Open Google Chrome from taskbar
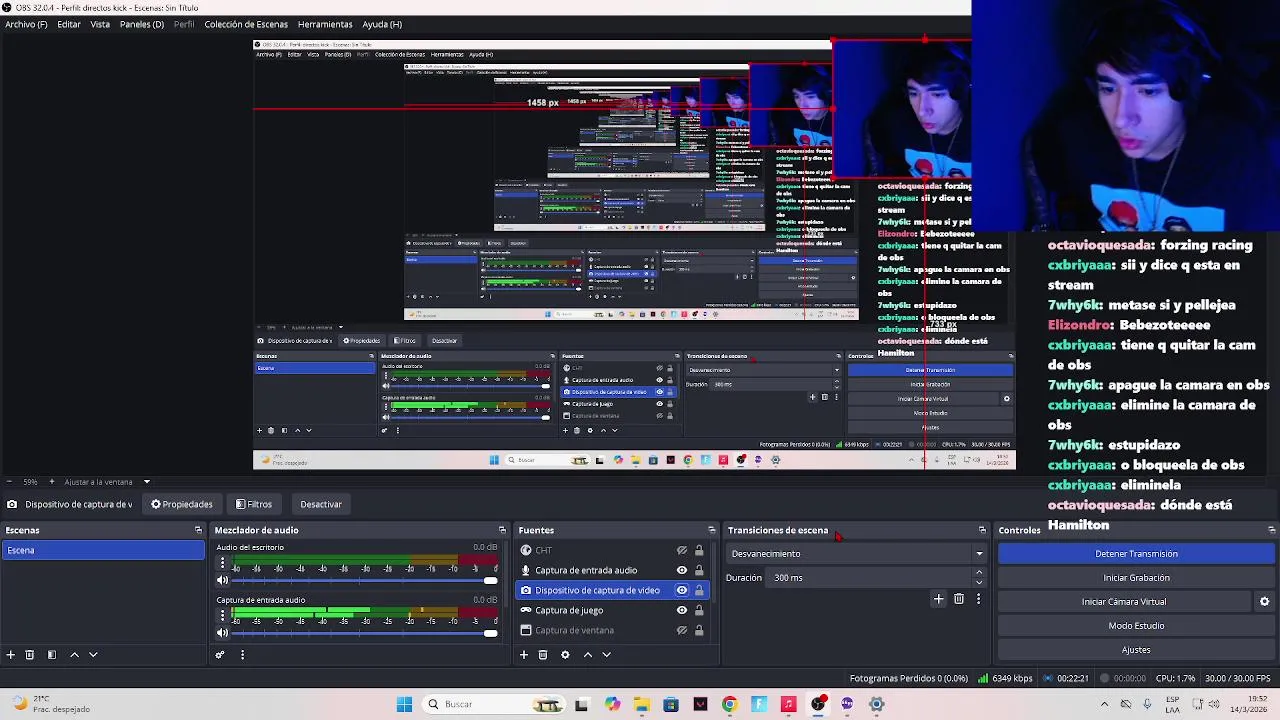The image size is (1280, 720). 729,704
